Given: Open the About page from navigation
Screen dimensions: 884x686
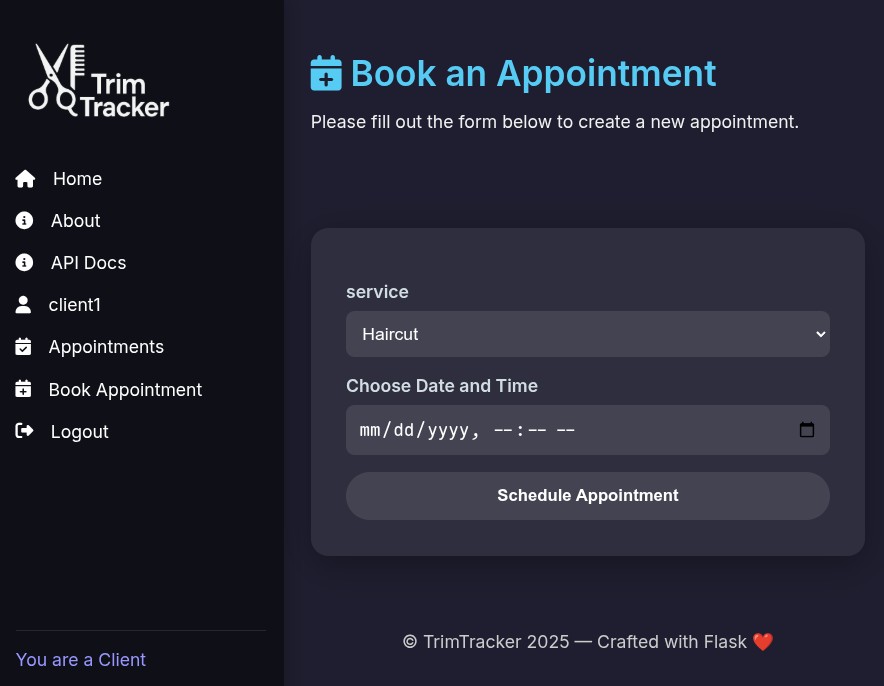Looking at the screenshot, I should [75, 220].
